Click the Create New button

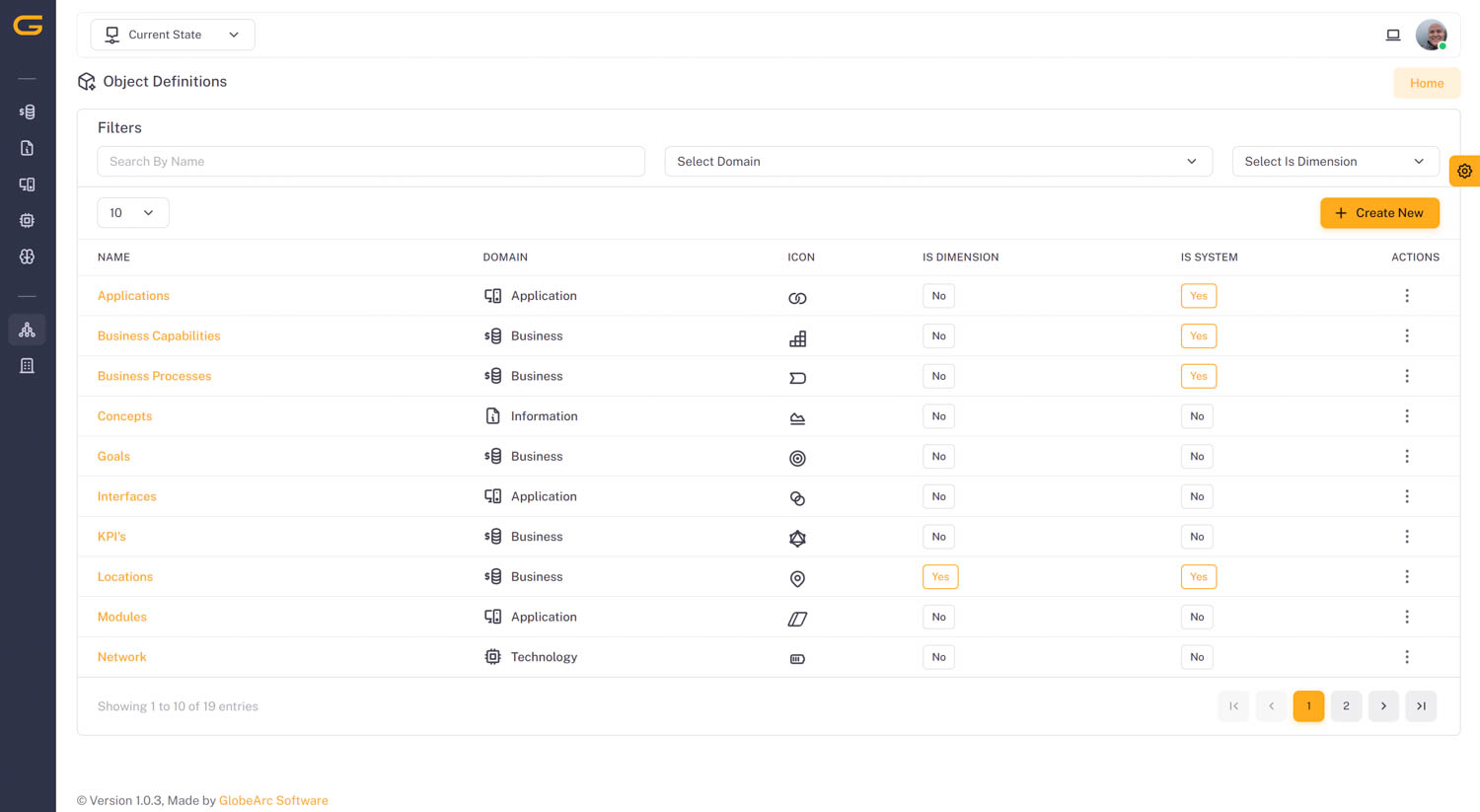[1378, 213]
